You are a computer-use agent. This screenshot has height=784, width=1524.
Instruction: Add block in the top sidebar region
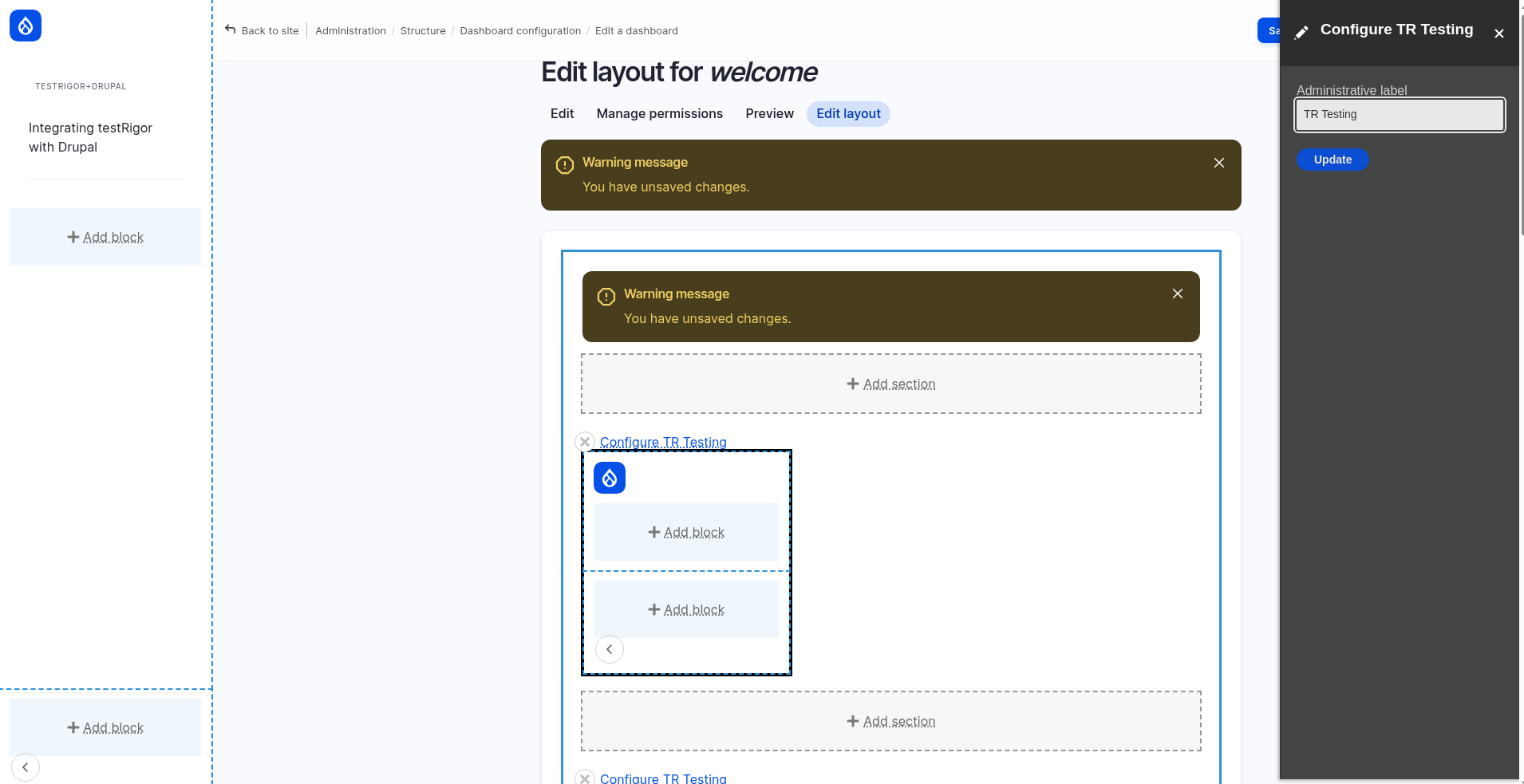point(105,238)
